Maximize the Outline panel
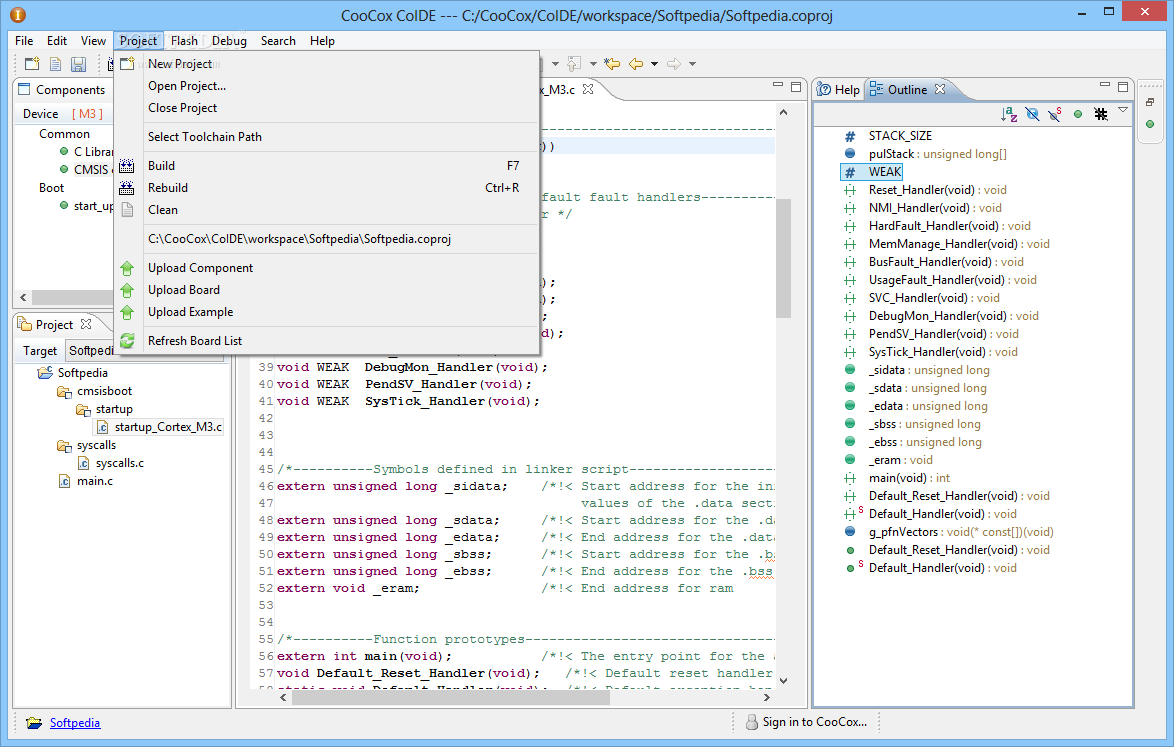 [x=1123, y=87]
